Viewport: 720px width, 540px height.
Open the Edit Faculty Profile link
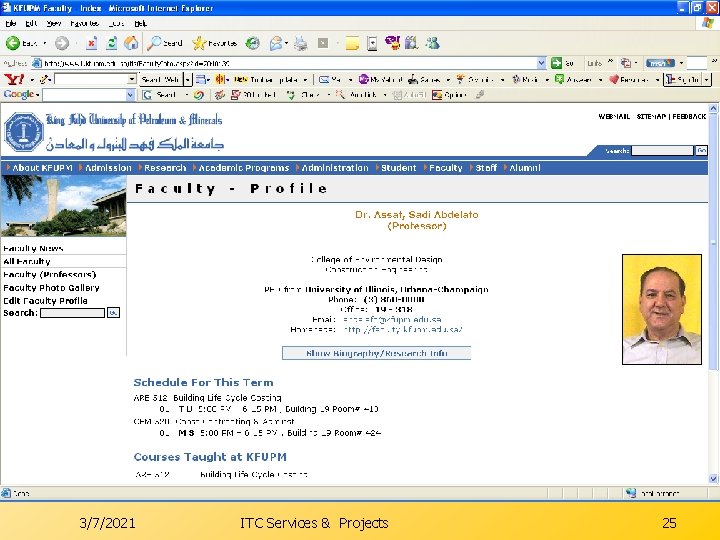click(45, 301)
